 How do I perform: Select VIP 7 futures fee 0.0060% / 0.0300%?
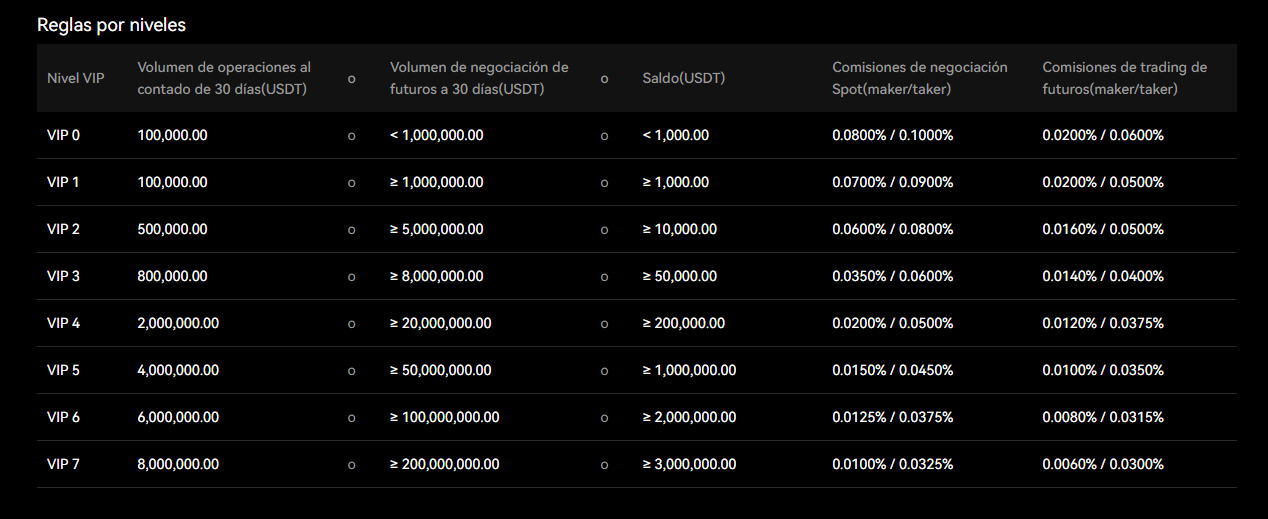(1103, 464)
